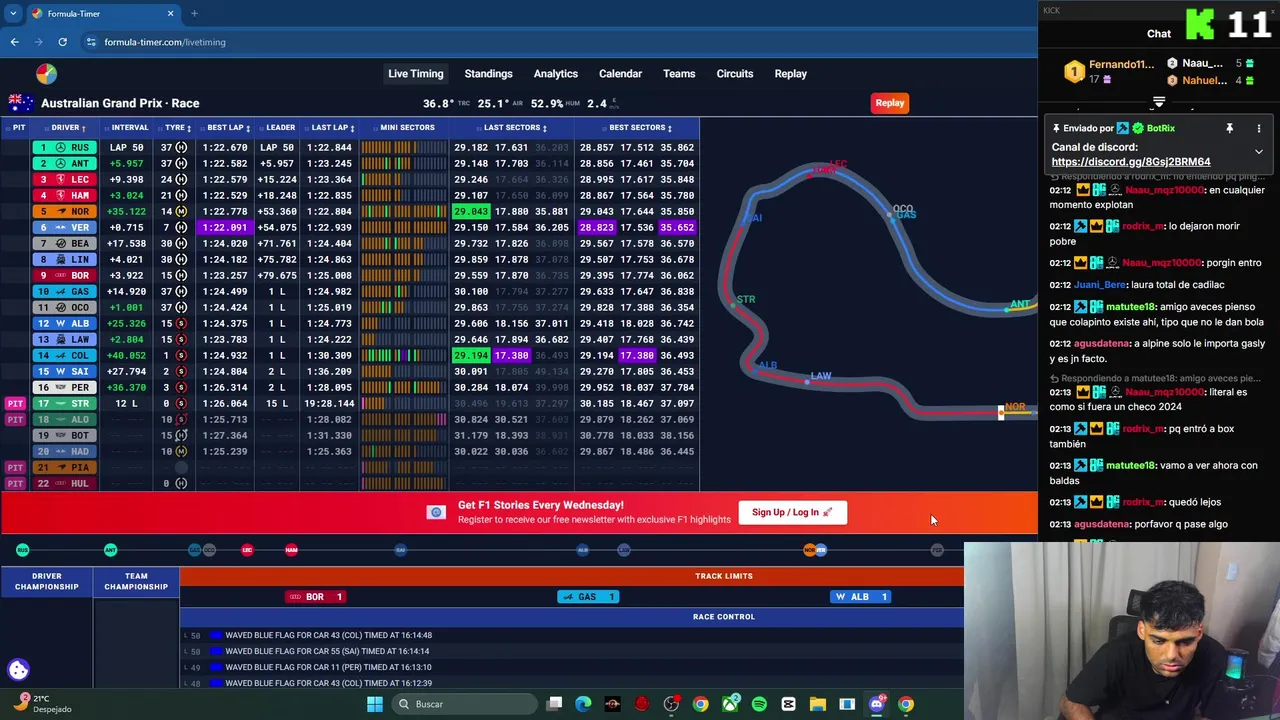Click the Australian flag icon

pos(21,103)
